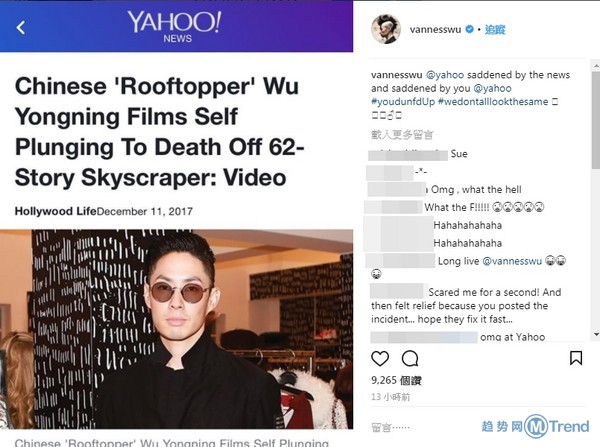Follow vannesswu using the 追蹤 link
This screenshot has width=600, height=447.
click(x=495, y=29)
